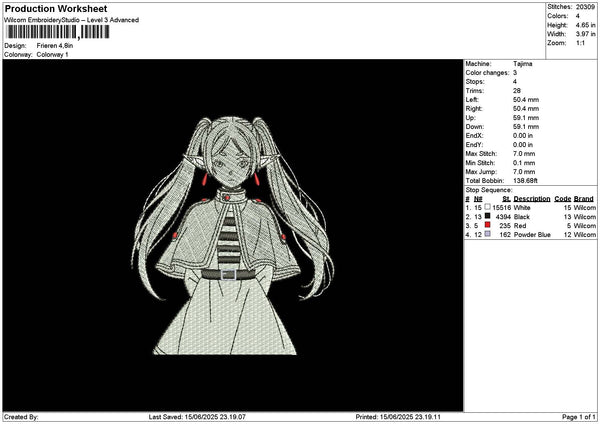The height and width of the screenshot is (424, 600).
Task: Click the stitch count 4394 for Black
Action: click(503, 217)
